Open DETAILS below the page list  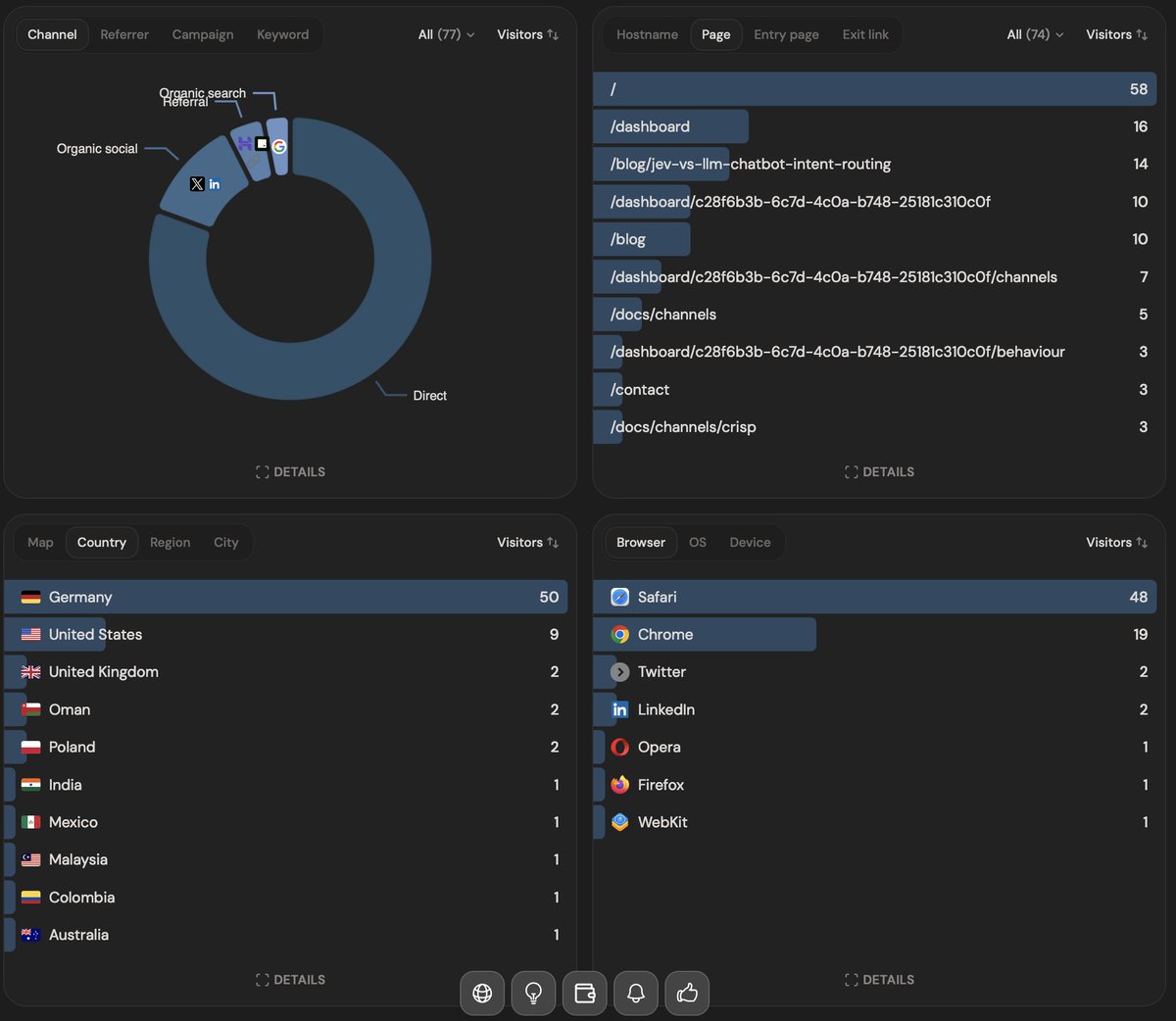(879, 471)
